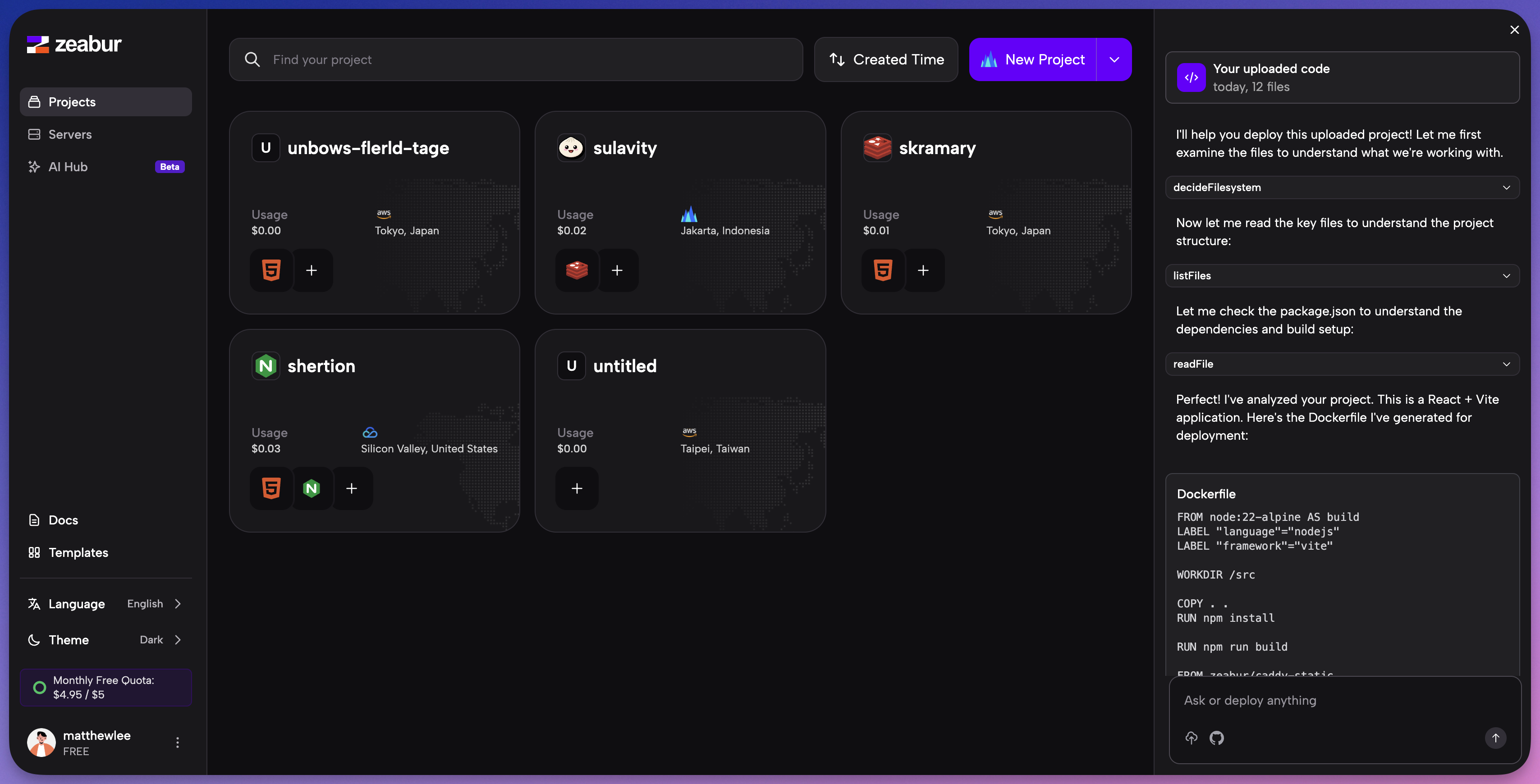Open the New Project dropdown arrow
Viewport: 1540px width, 784px height.
click(1114, 60)
